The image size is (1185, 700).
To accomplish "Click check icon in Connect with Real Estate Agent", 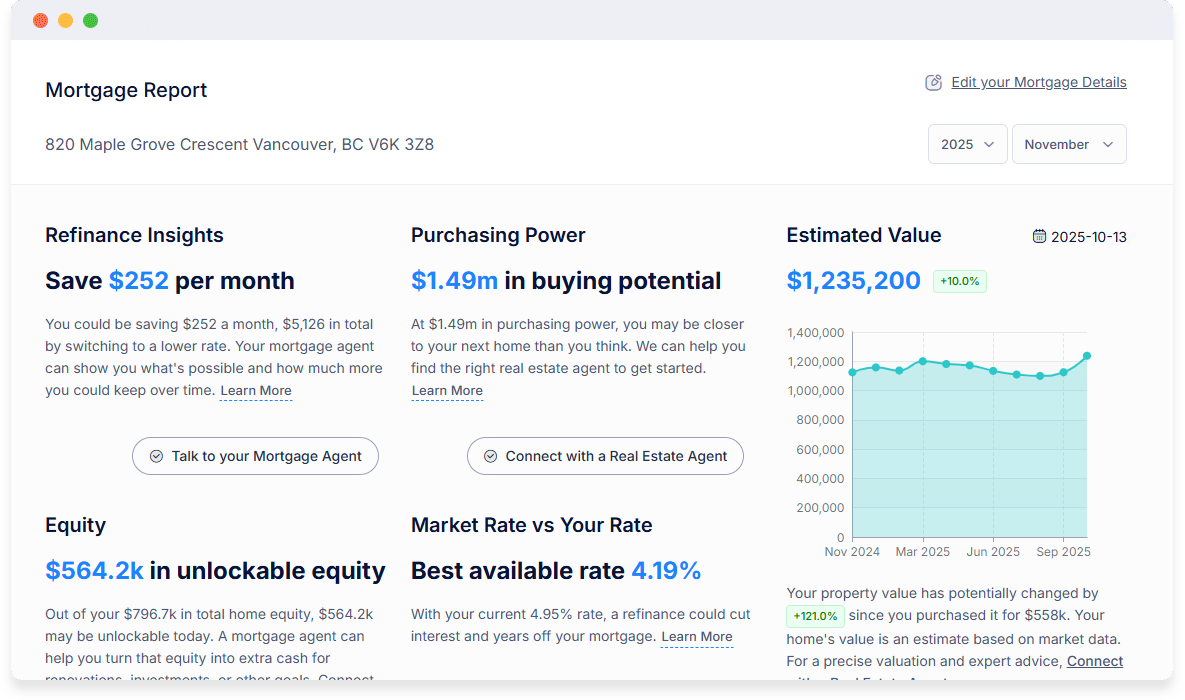I will (490, 456).
